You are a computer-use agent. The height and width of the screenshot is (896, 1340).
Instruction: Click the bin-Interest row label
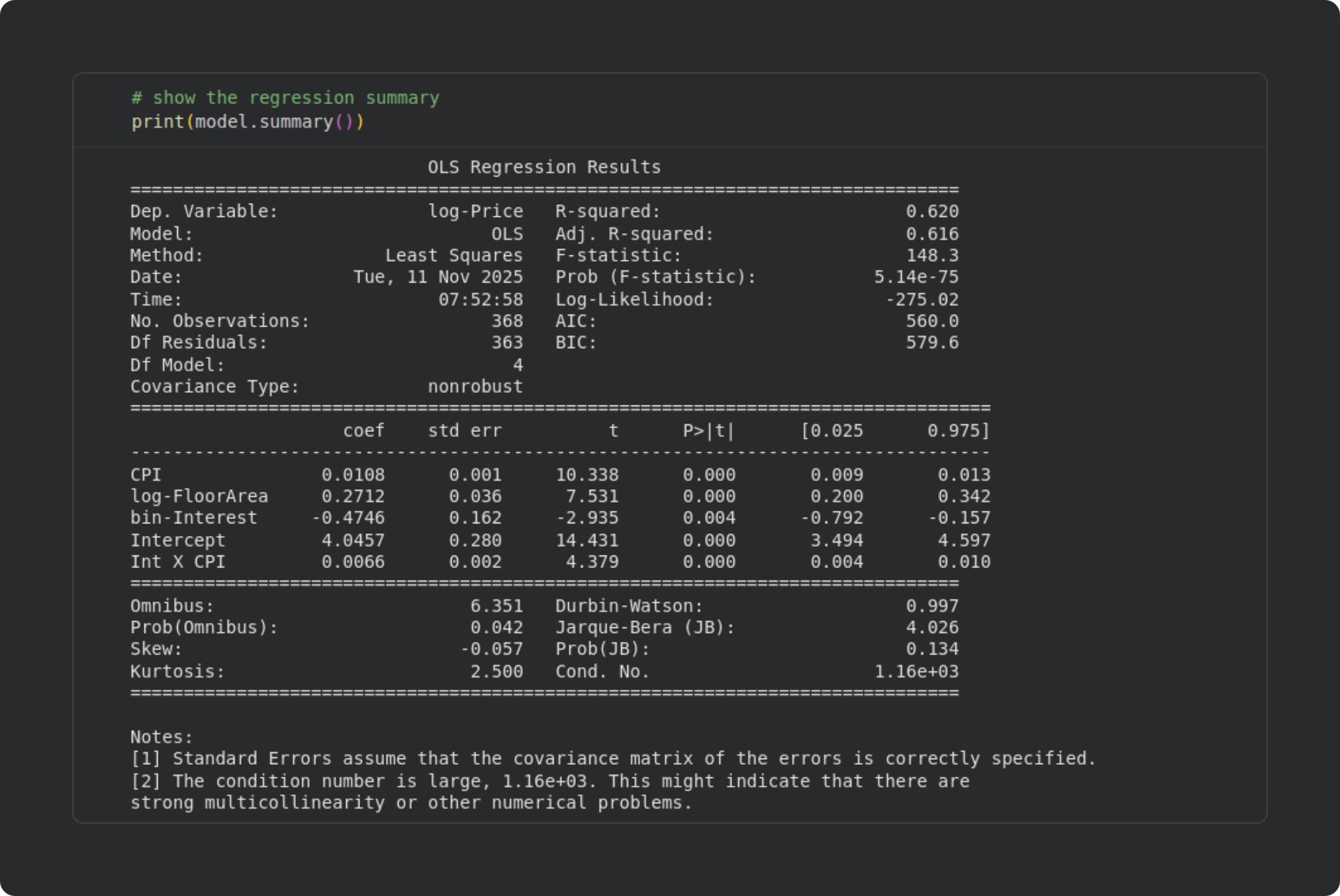tap(193, 518)
